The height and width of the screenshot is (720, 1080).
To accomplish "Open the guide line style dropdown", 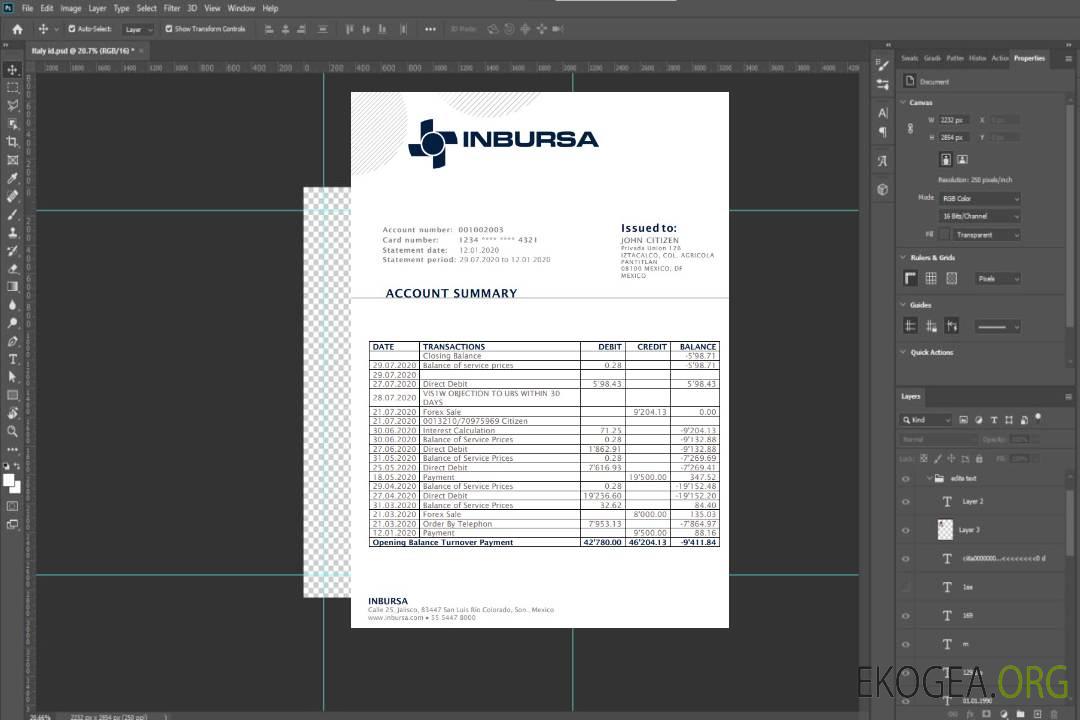I will (997, 327).
